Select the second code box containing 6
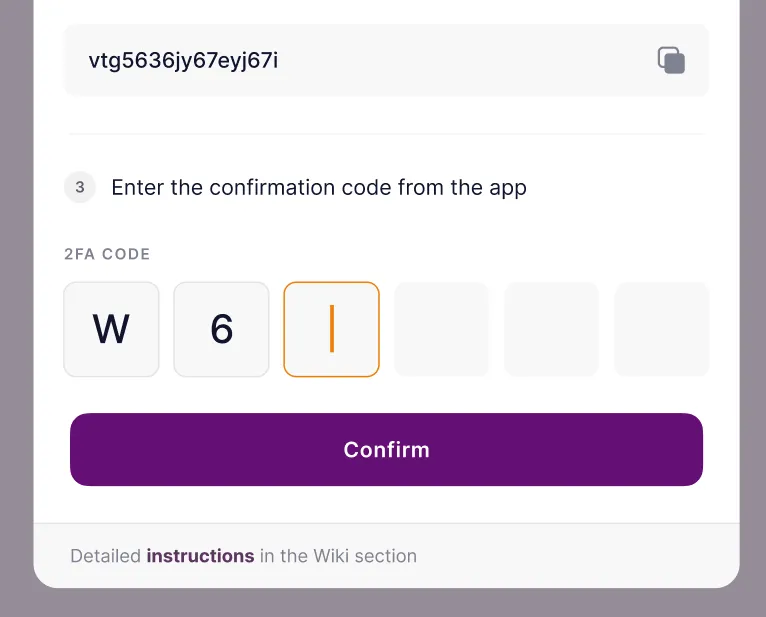Image resolution: width=766 pixels, height=617 pixels. 221,329
